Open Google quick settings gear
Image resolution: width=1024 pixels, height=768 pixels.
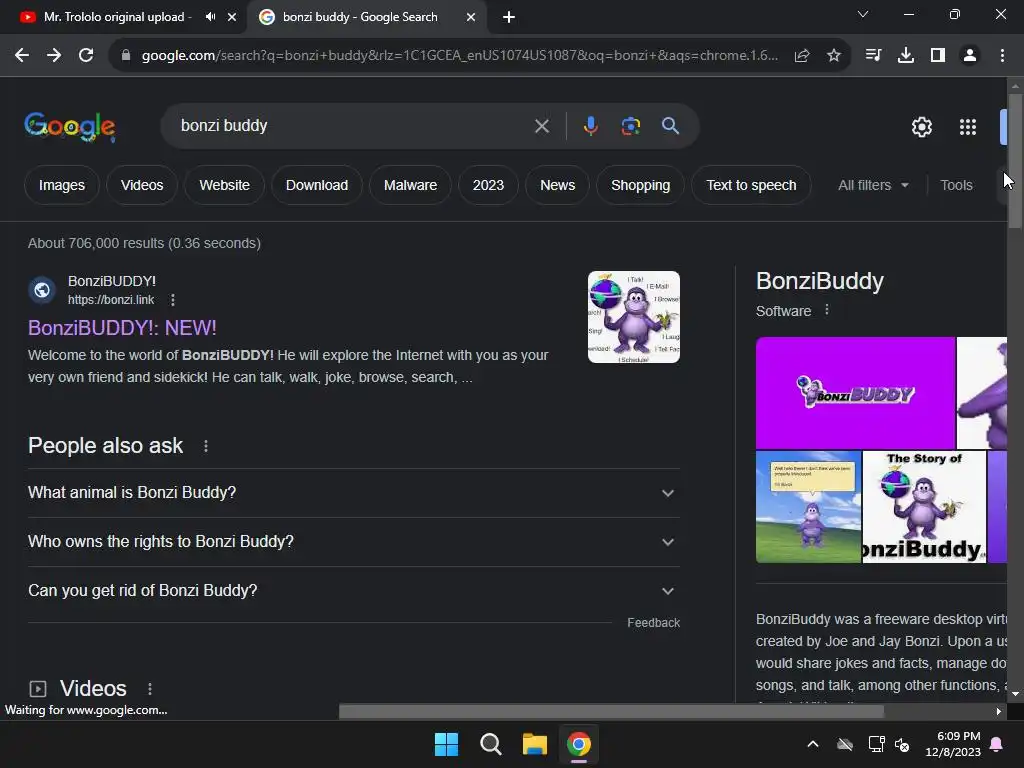pyautogui.click(x=921, y=127)
